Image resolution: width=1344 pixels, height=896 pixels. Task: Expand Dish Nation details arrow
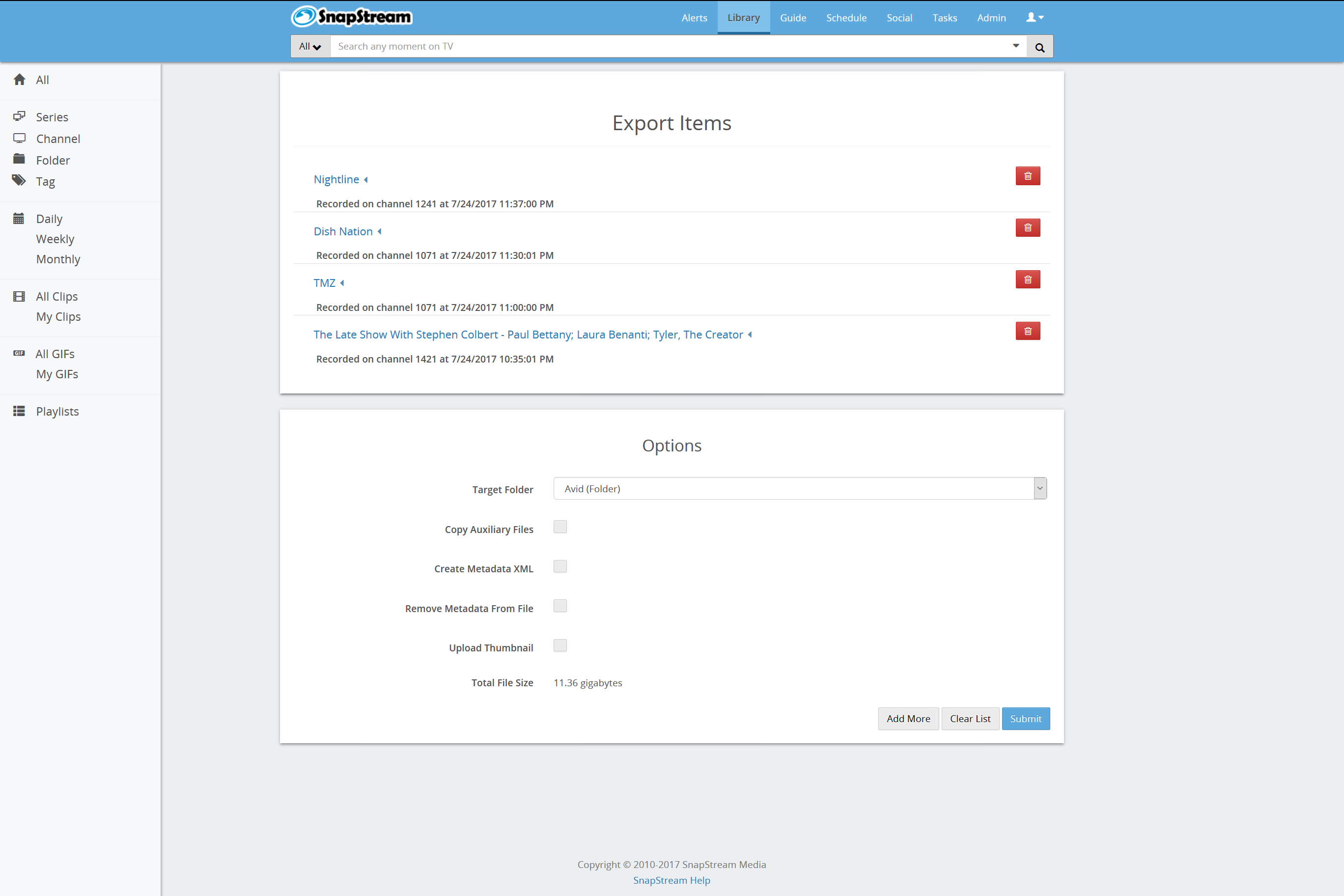(x=379, y=231)
